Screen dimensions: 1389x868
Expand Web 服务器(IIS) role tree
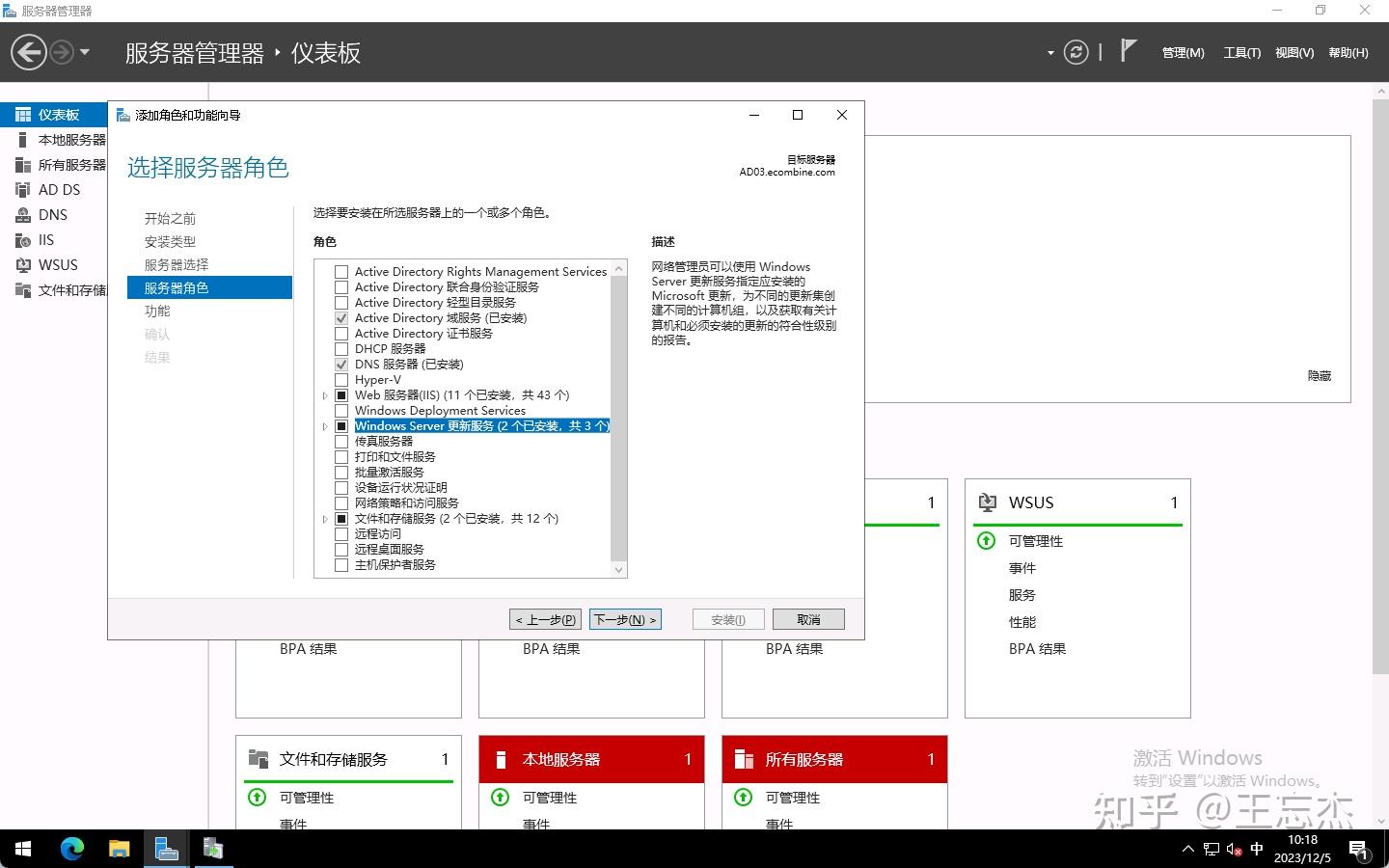click(x=325, y=395)
